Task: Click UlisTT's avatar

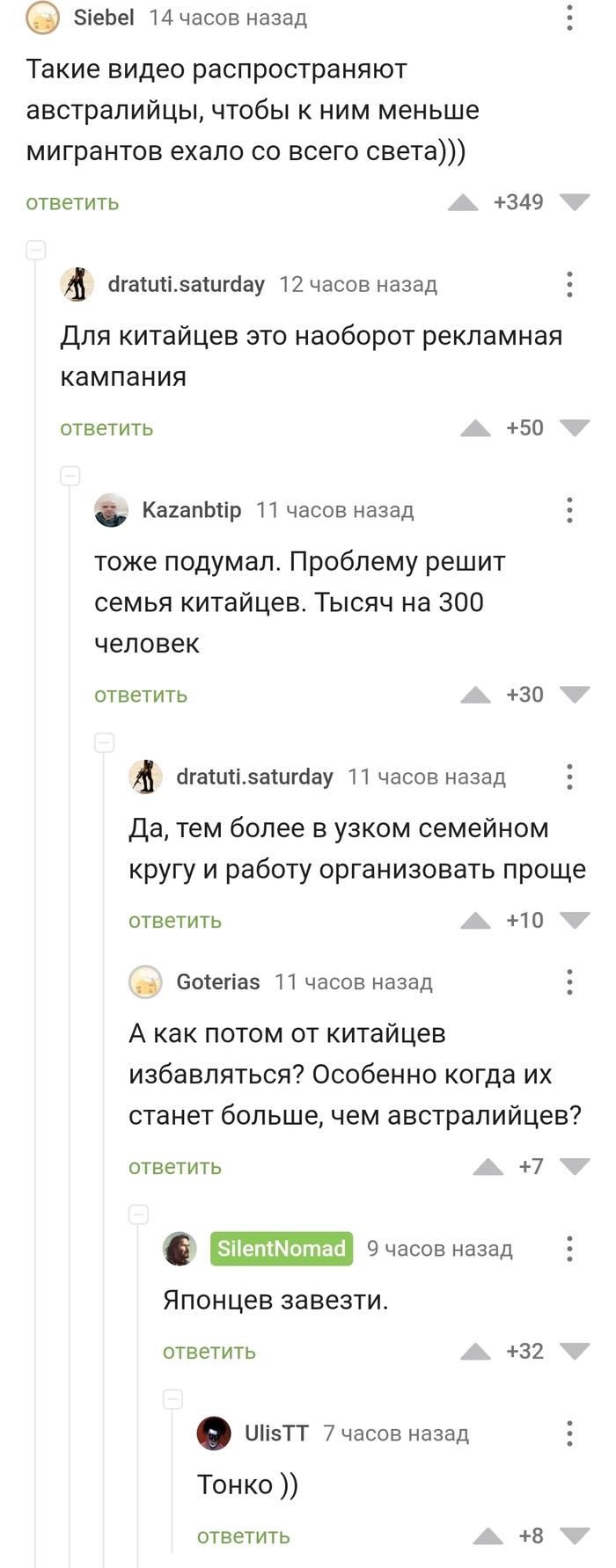Action: pos(214,1433)
